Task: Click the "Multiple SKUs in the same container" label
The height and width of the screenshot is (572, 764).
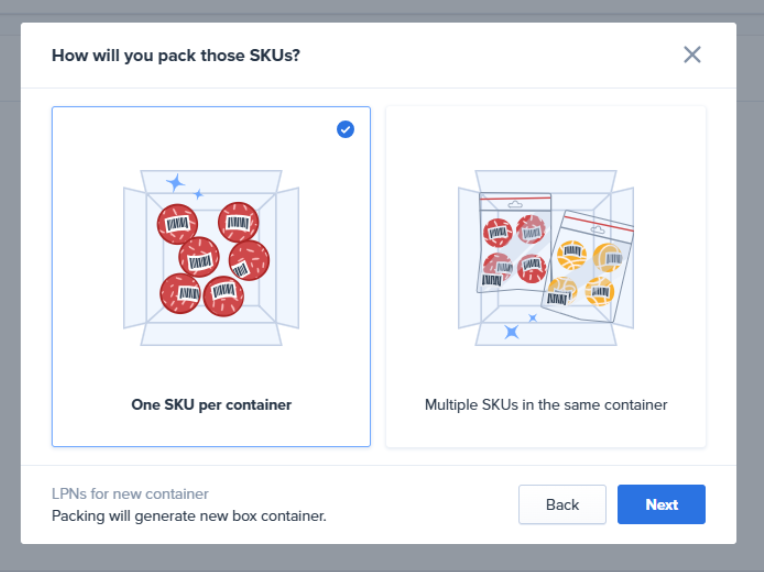Action: point(546,405)
